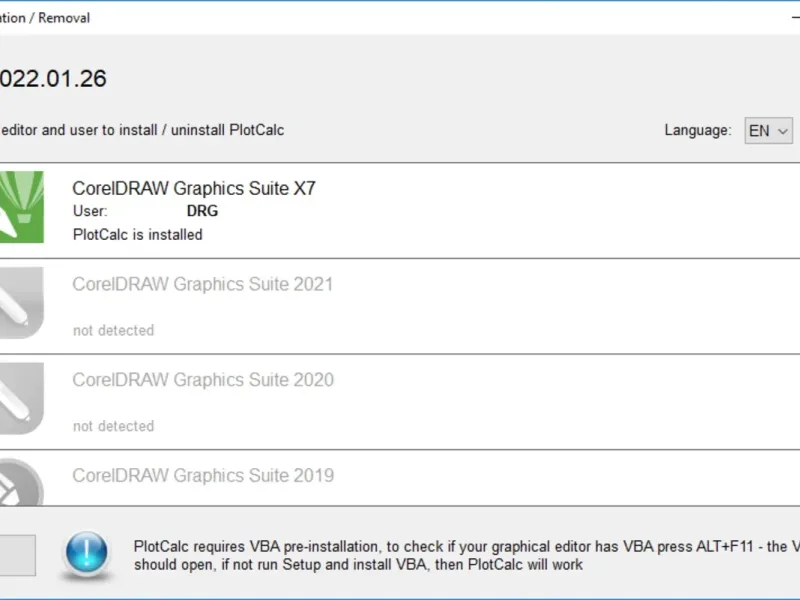The width and height of the screenshot is (800, 600).
Task: Select the CorelDRAW Graphics Suite X7 title
Action: coord(194,188)
